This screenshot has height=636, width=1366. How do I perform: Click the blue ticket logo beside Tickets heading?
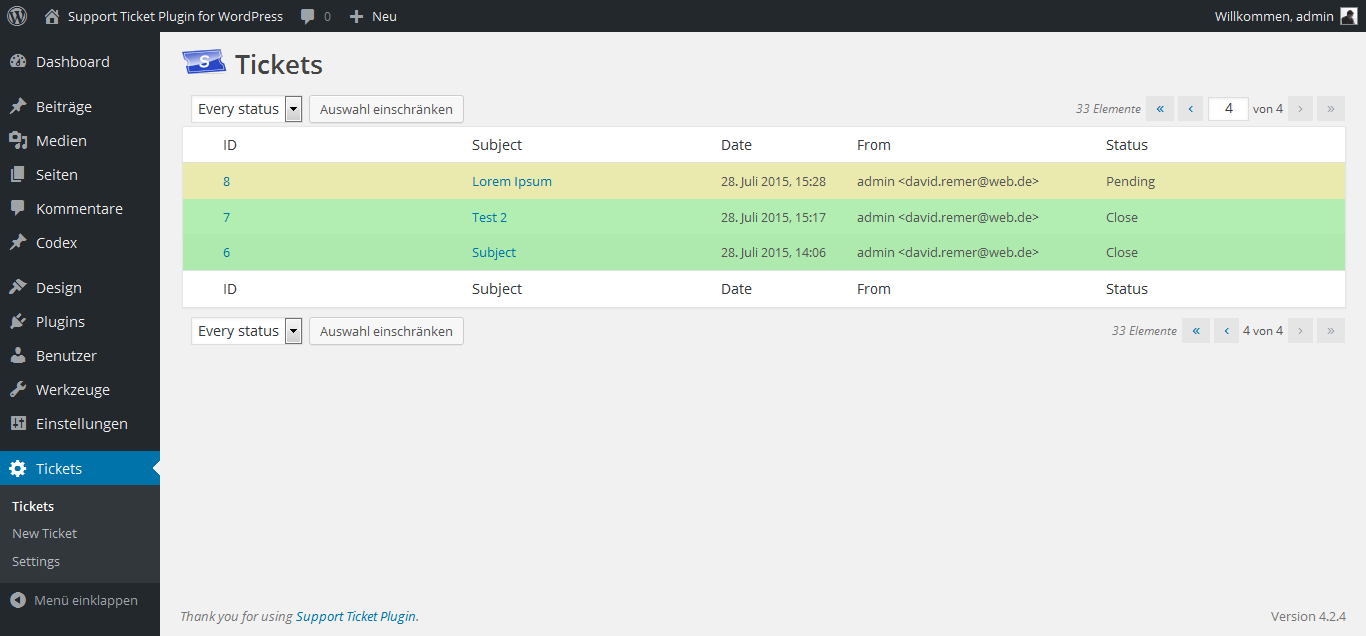coord(204,63)
